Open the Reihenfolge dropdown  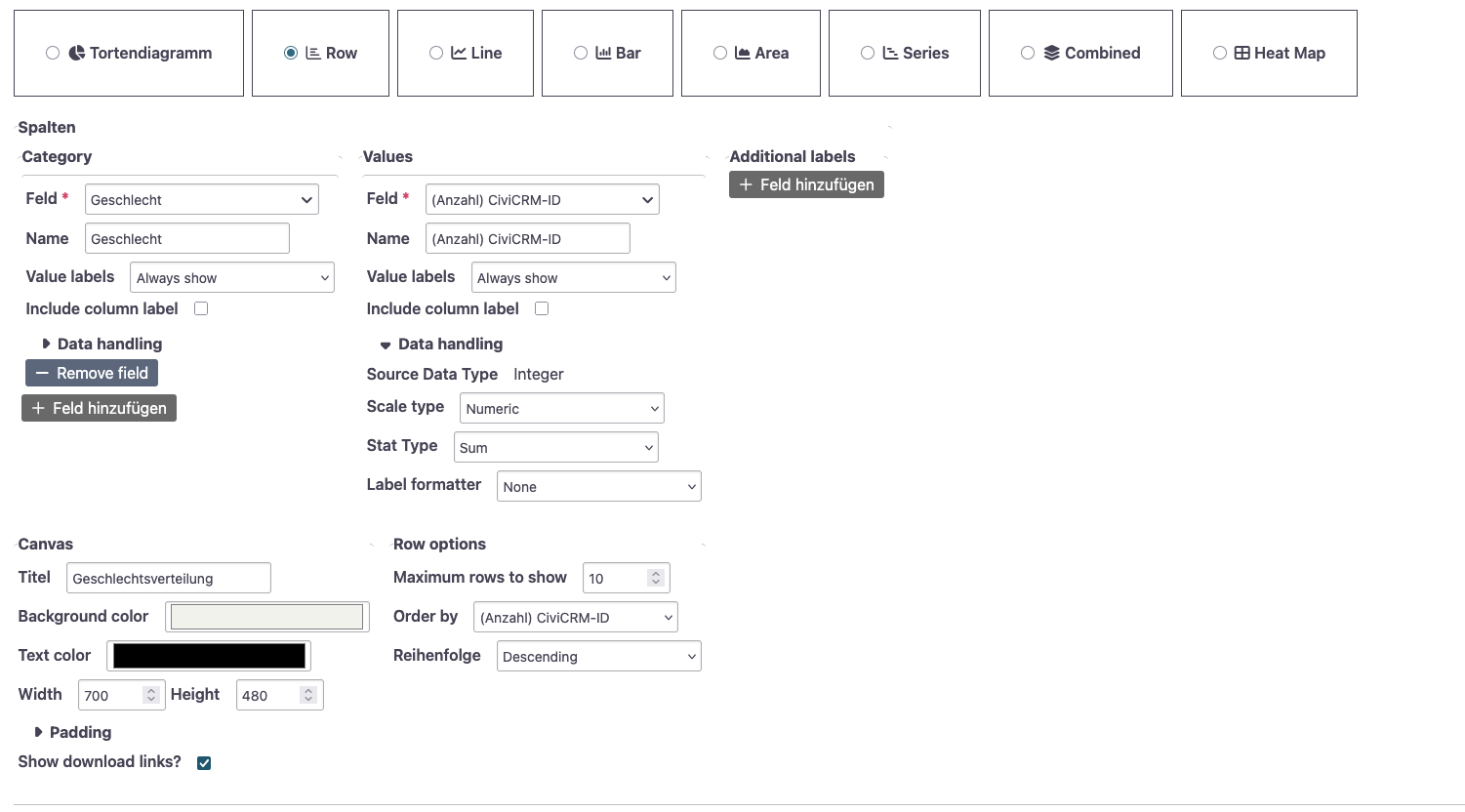pyautogui.click(x=598, y=656)
